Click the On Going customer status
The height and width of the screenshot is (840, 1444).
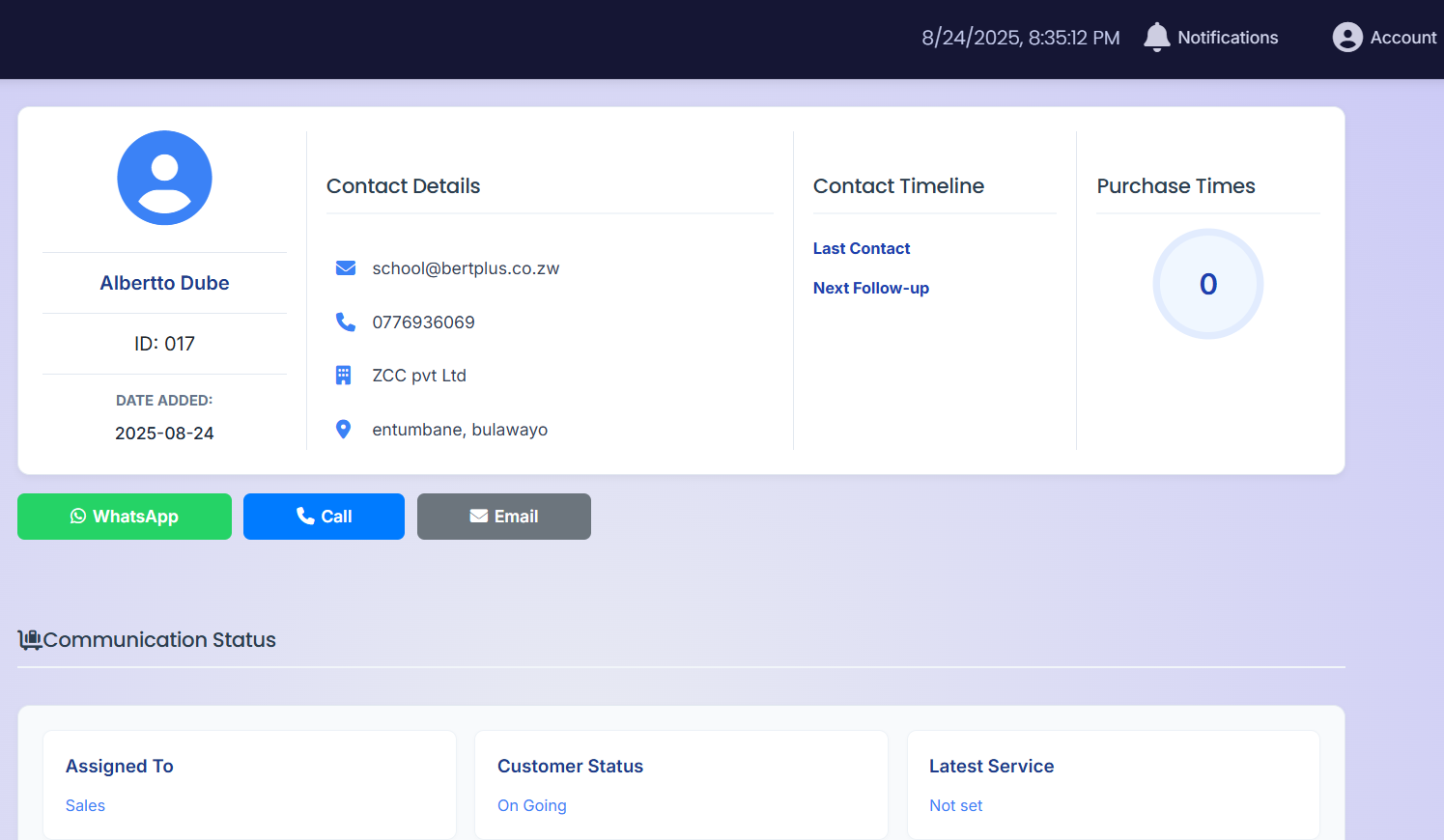point(531,805)
